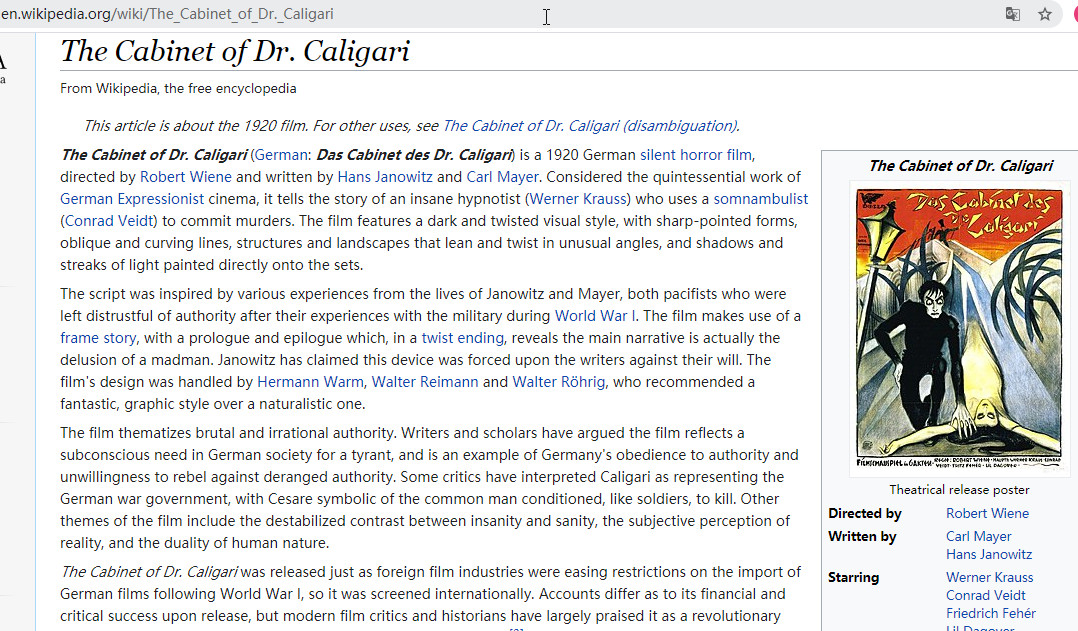Enlarge the theatrical release poster image
This screenshot has height=631, width=1078.
(959, 329)
